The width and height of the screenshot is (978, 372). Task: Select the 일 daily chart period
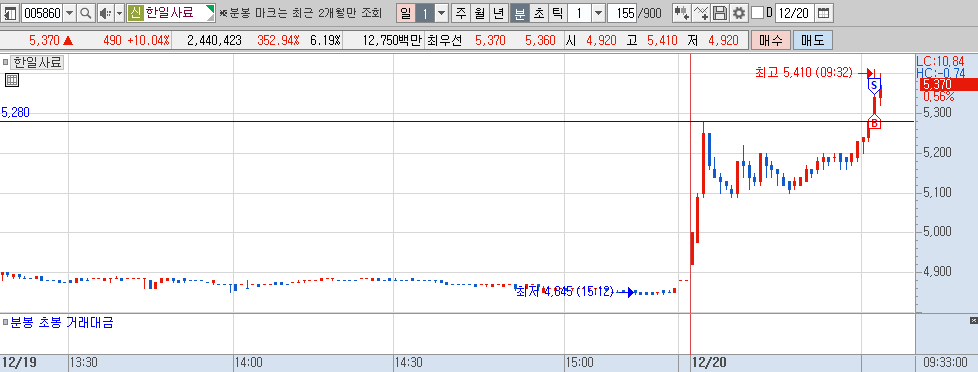[x=405, y=12]
